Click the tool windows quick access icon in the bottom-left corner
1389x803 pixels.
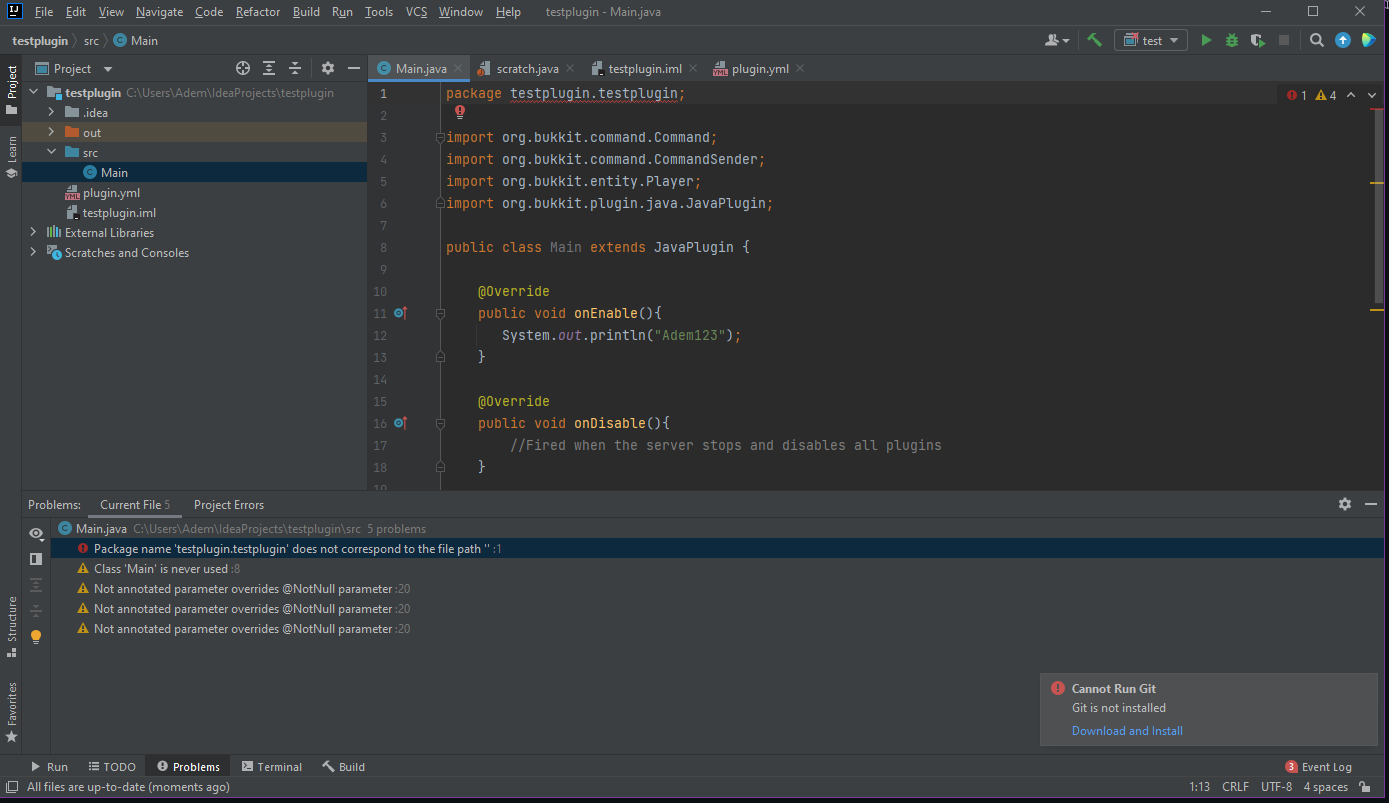coord(11,786)
